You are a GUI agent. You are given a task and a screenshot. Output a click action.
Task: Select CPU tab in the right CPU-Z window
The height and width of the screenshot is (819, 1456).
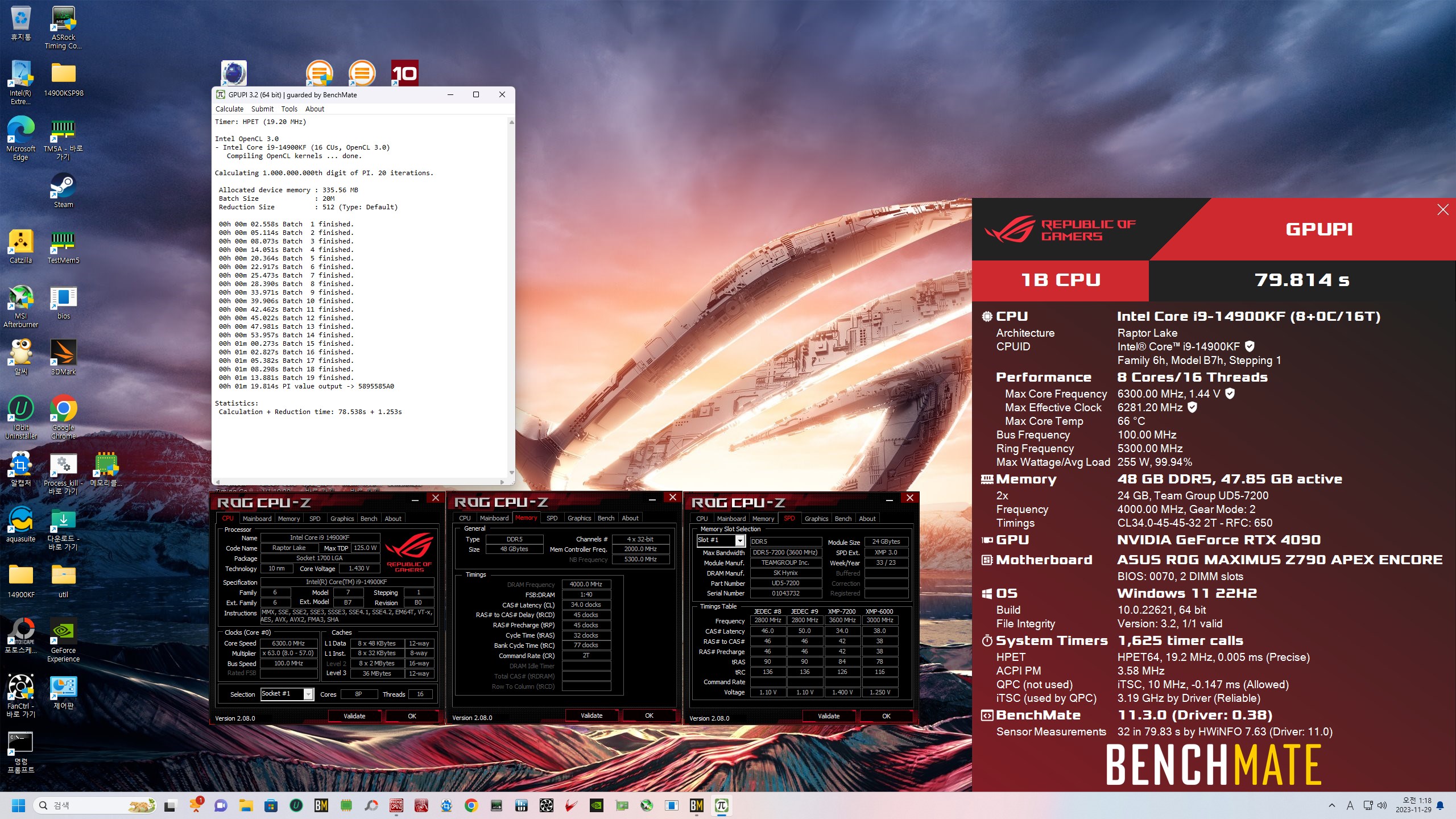[702, 519]
